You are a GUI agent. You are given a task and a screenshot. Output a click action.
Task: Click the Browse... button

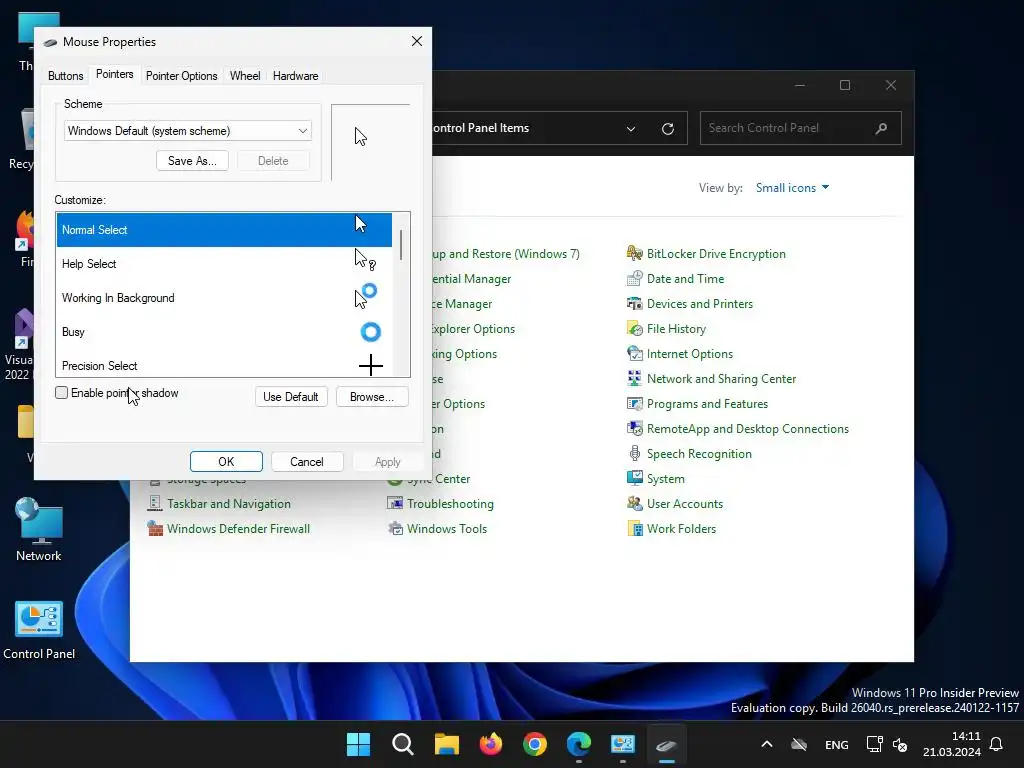tap(372, 396)
